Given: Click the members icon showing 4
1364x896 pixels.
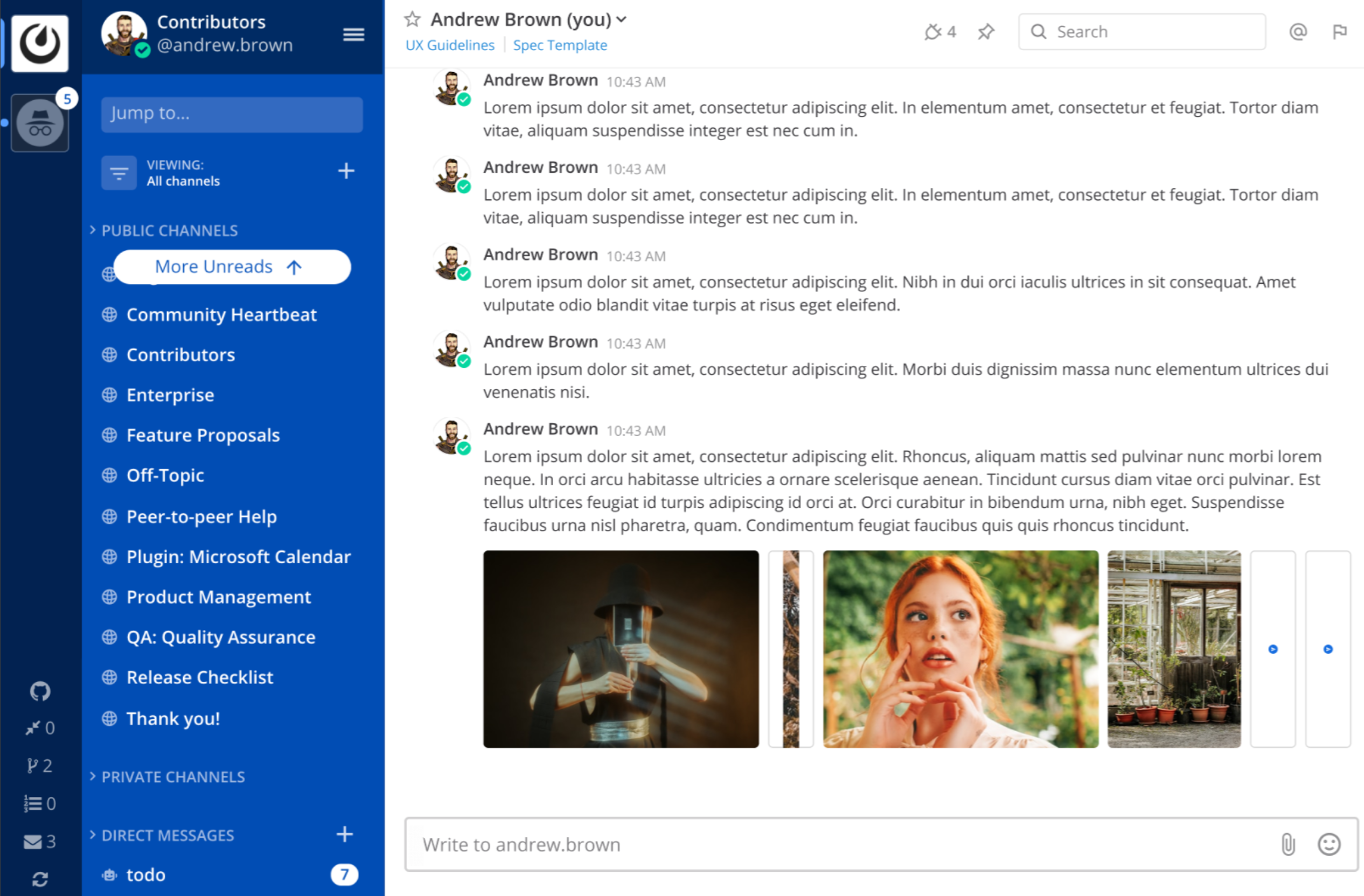Looking at the screenshot, I should point(940,32).
